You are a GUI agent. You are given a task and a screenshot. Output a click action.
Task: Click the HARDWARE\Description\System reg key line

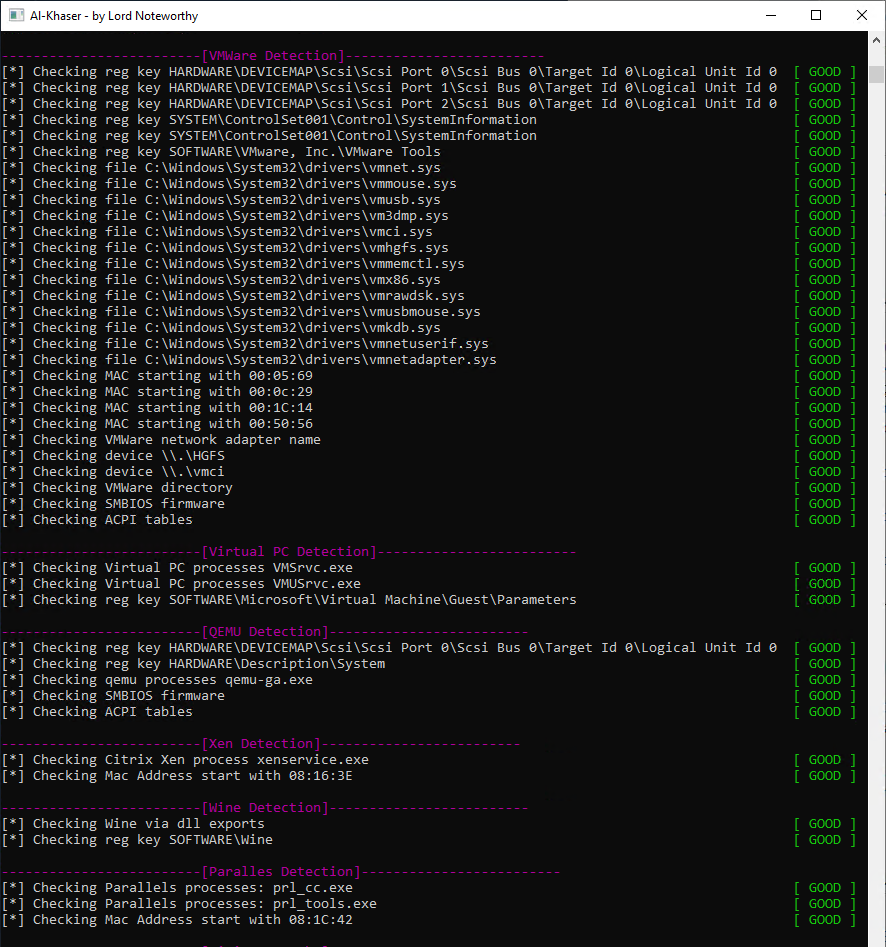click(193, 664)
